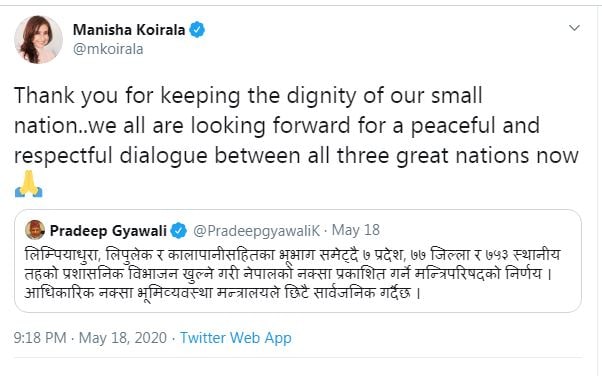Expand the tweet options chevron menu
The height and width of the screenshot is (376, 602).
[574, 28]
